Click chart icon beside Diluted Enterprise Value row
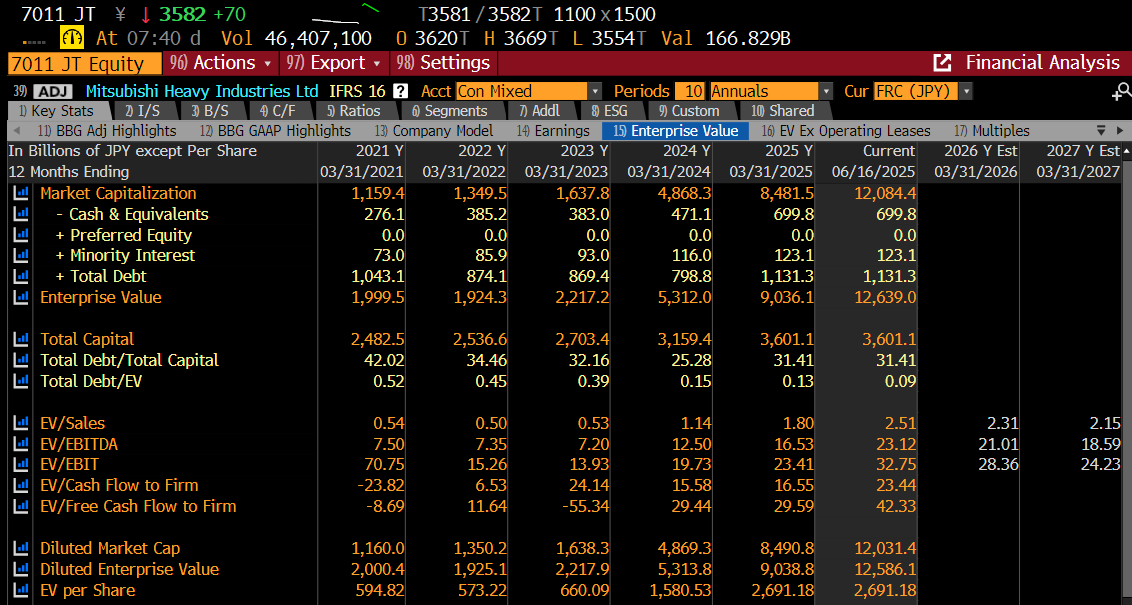1132x605 pixels. click(21, 570)
